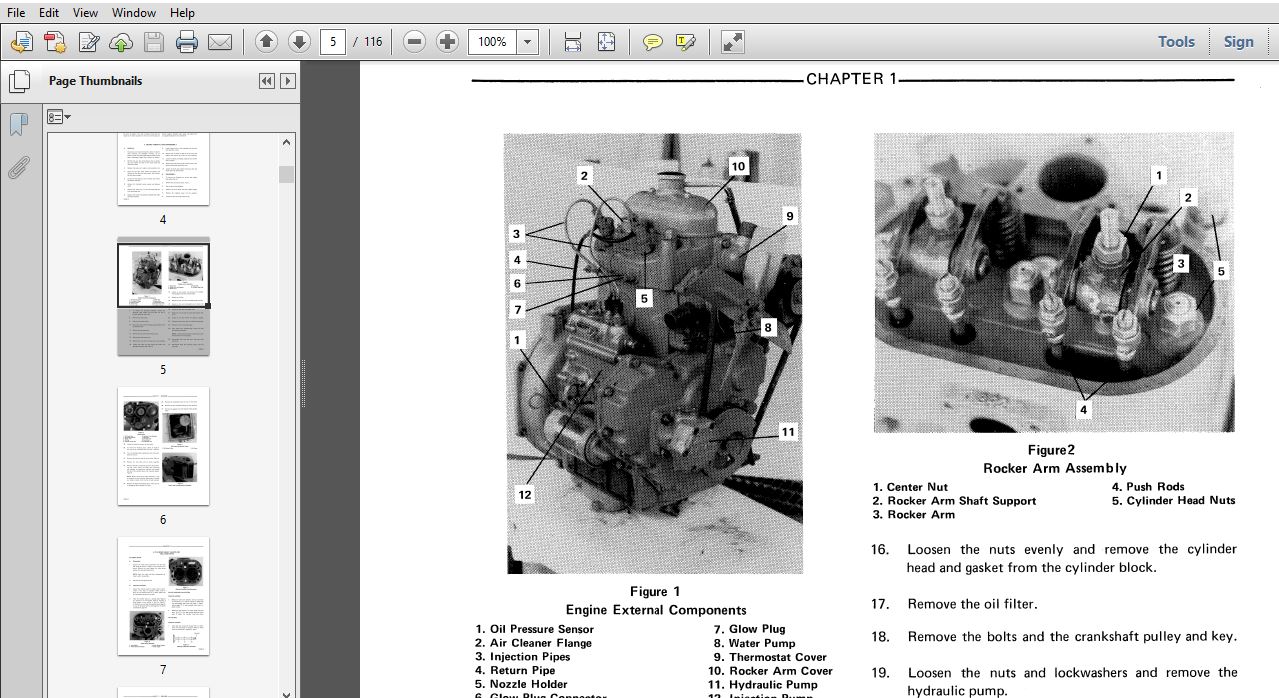
Task: Select the page 7 thumbnail
Action: [x=163, y=596]
